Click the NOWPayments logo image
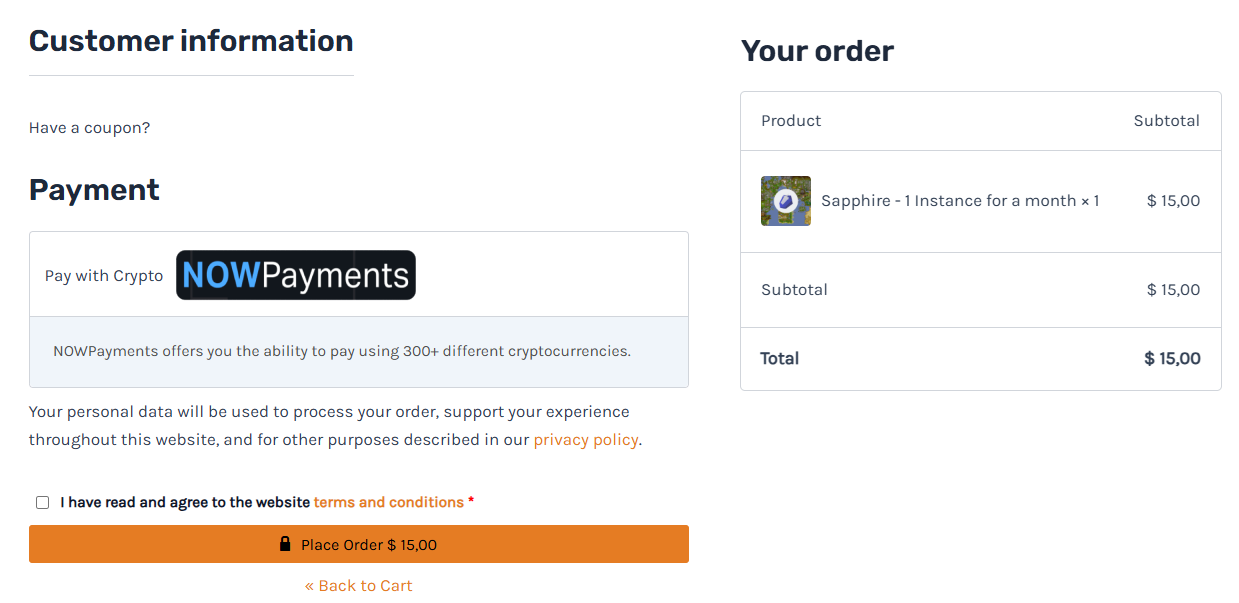The height and width of the screenshot is (603, 1239). (x=296, y=275)
